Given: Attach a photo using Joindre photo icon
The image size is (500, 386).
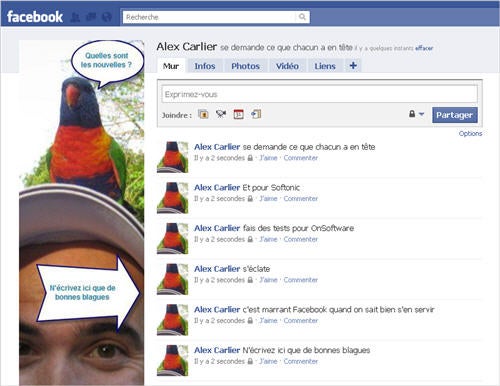Looking at the screenshot, I should point(203,114).
